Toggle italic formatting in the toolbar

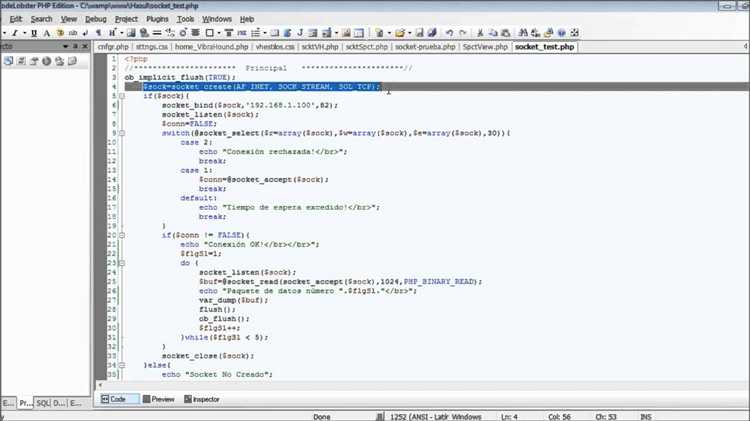coord(15,33)
